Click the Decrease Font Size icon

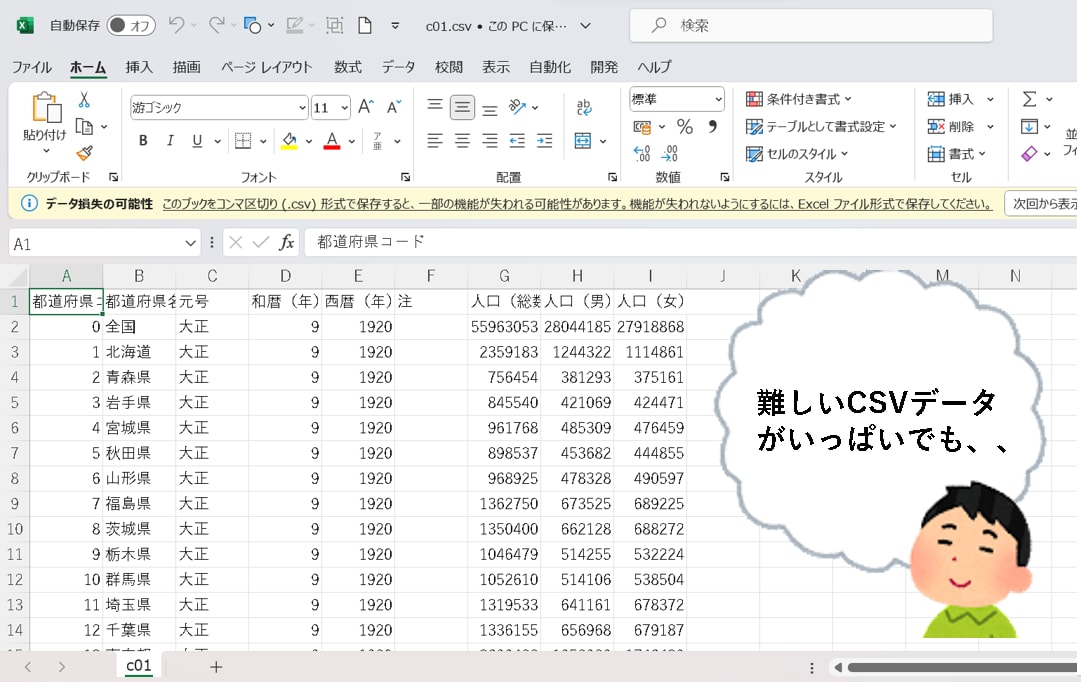394,107
